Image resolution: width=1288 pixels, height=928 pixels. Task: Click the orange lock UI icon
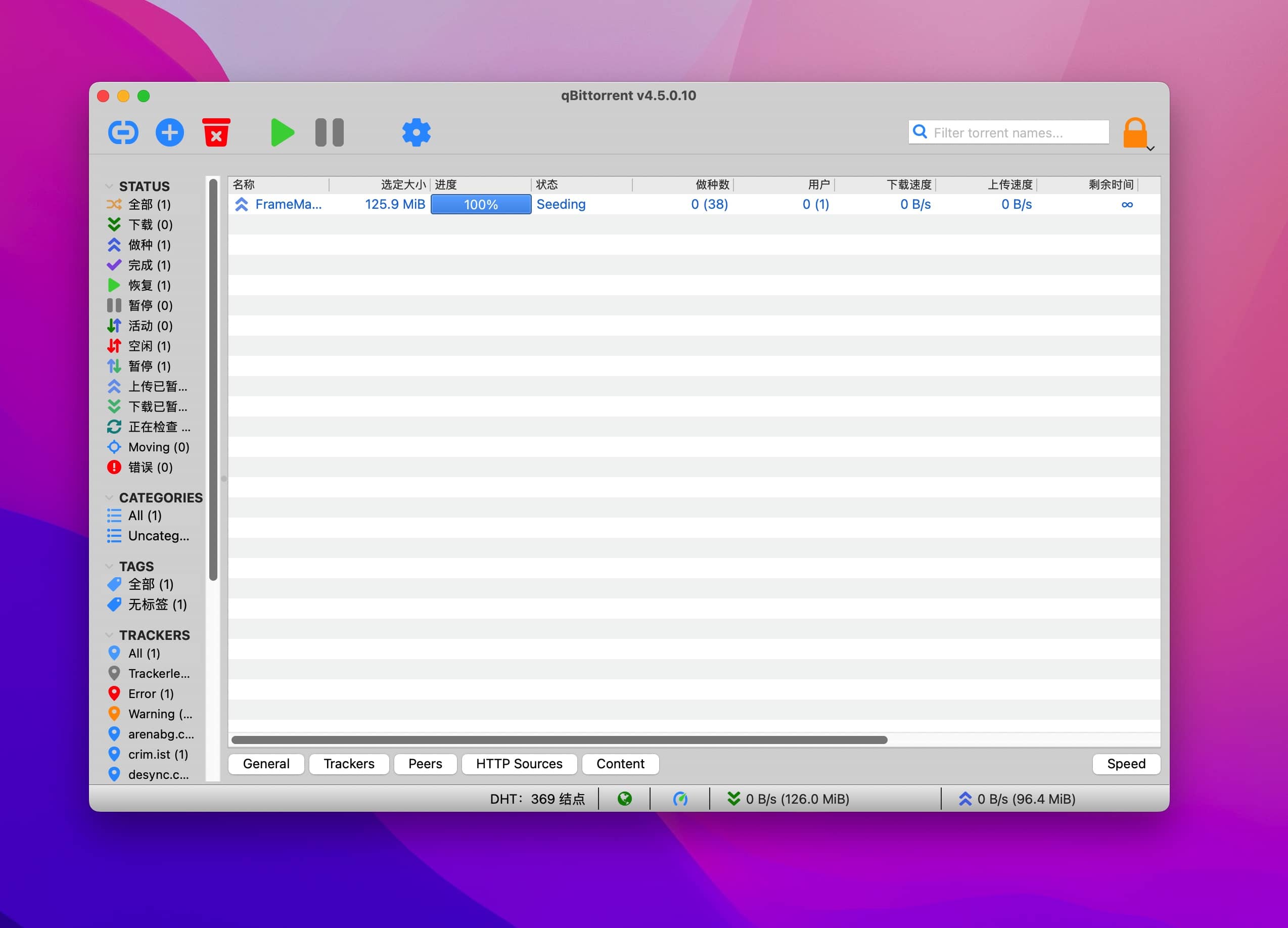(x=1135, y=133)
